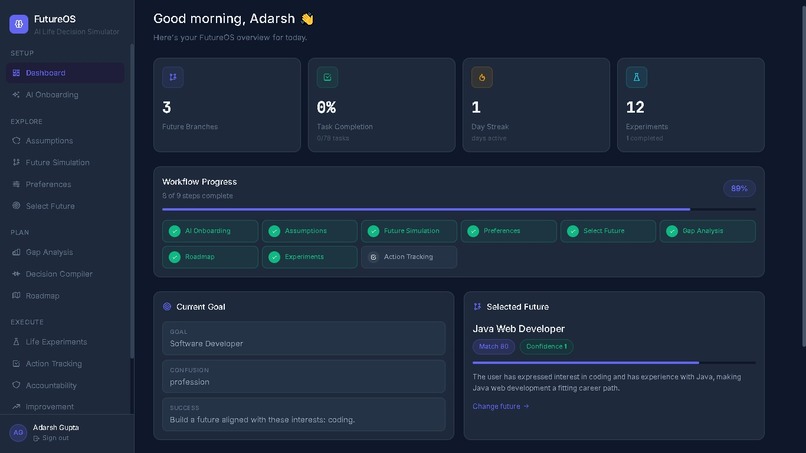Image resolution: width=806 pixels, height=453 pixels.
Task: Click the Dashboard grid icon in sidebar
Action: tap(16, 73)
